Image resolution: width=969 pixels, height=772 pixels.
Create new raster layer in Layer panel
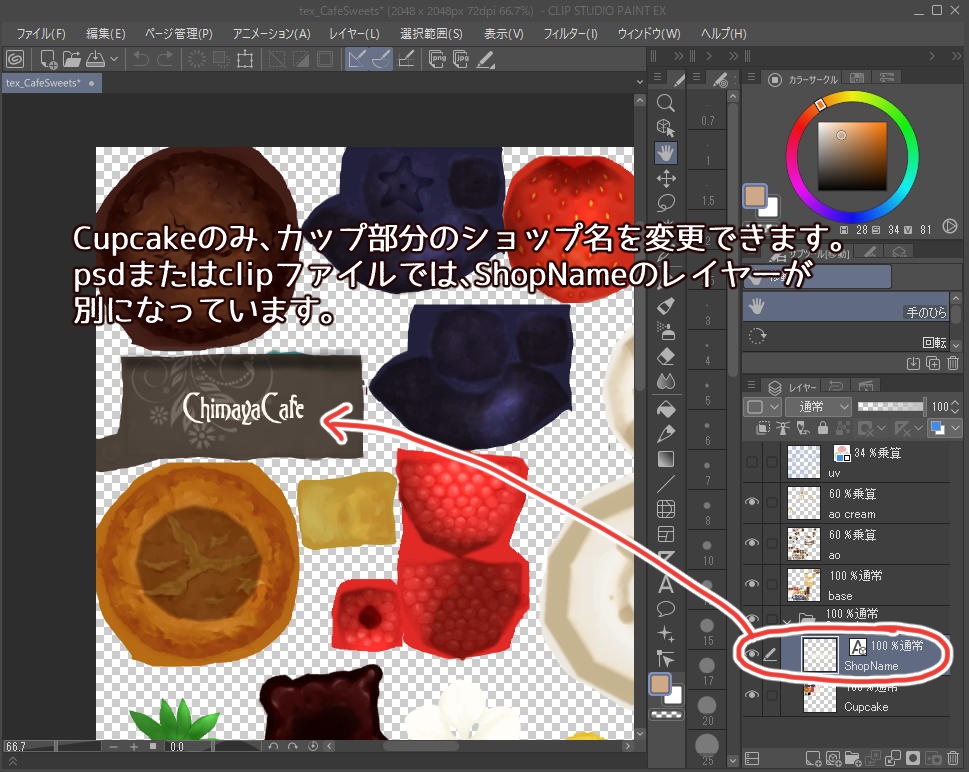point(813,758)
